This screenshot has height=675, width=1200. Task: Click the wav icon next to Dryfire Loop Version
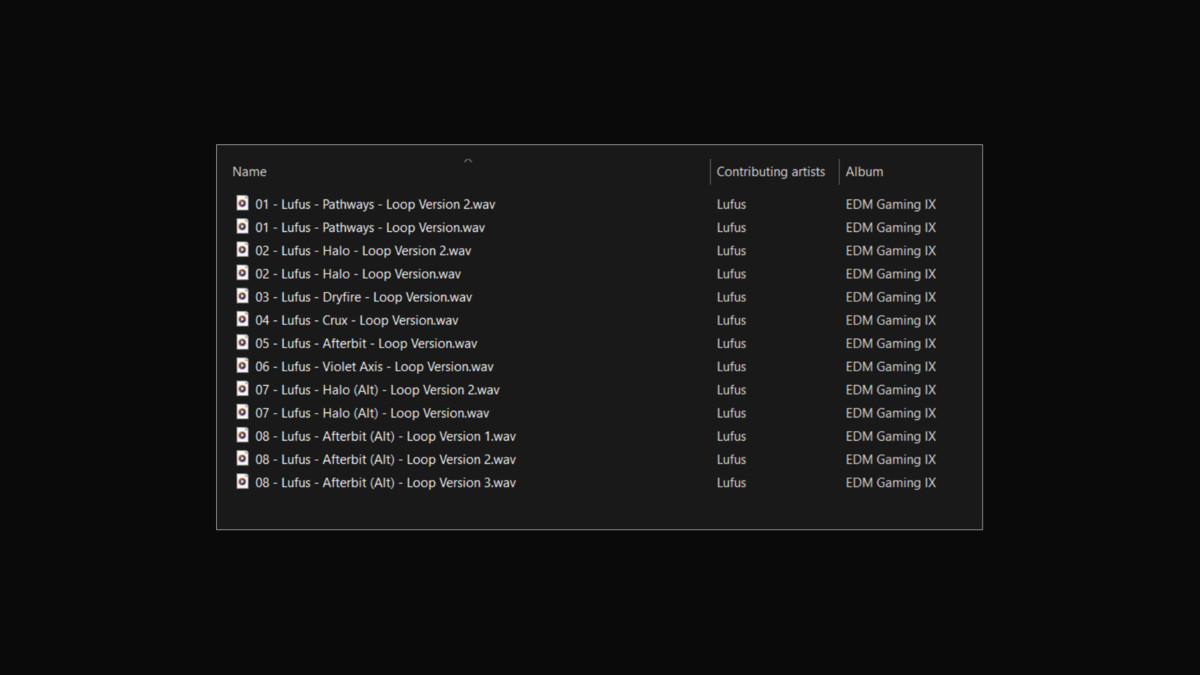[242, 296]
